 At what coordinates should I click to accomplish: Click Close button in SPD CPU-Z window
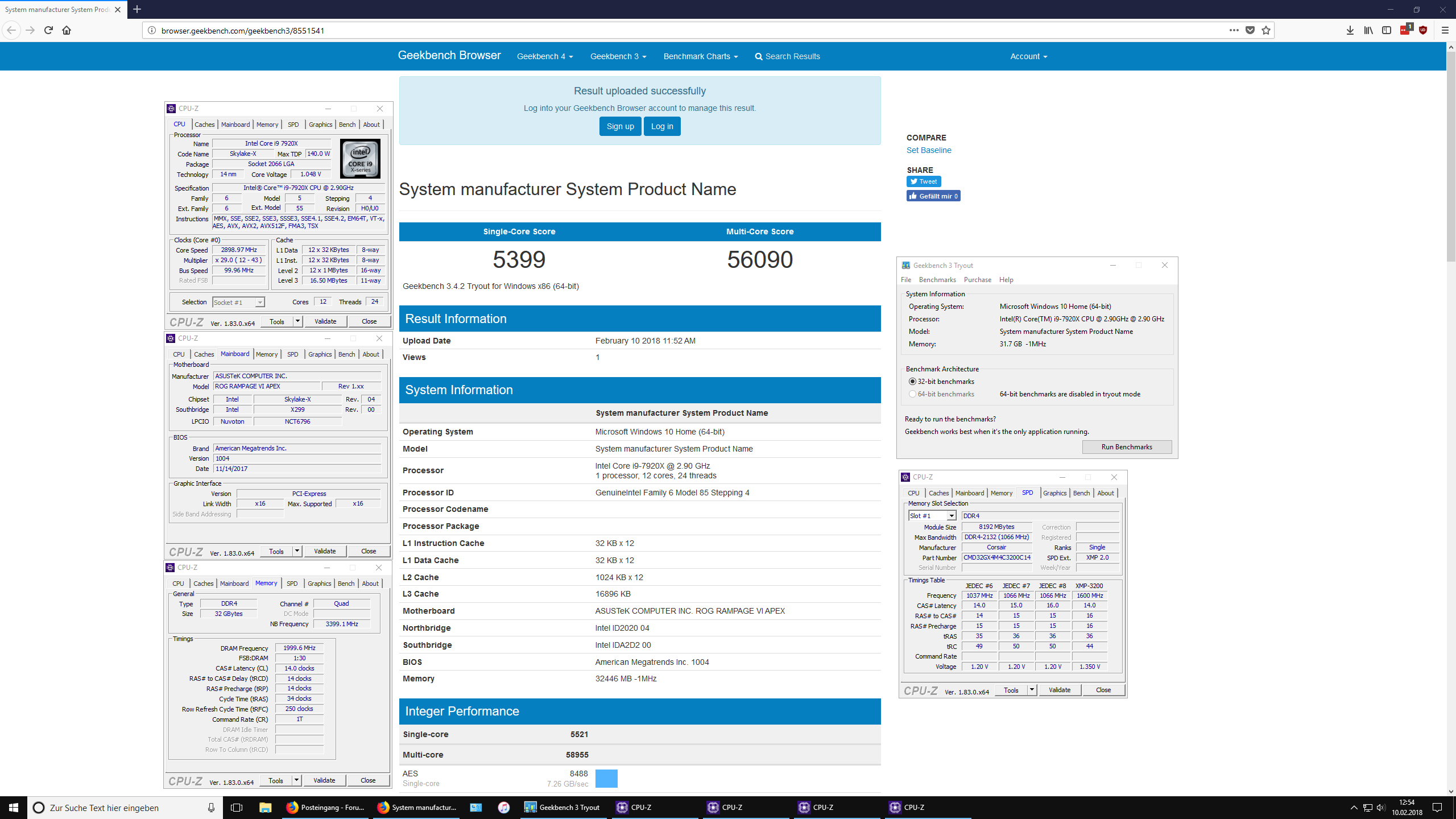click(1103, 690)
